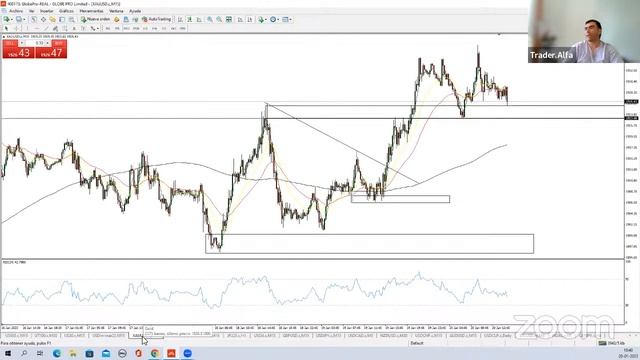Tile the chart windows

[229, 19]
